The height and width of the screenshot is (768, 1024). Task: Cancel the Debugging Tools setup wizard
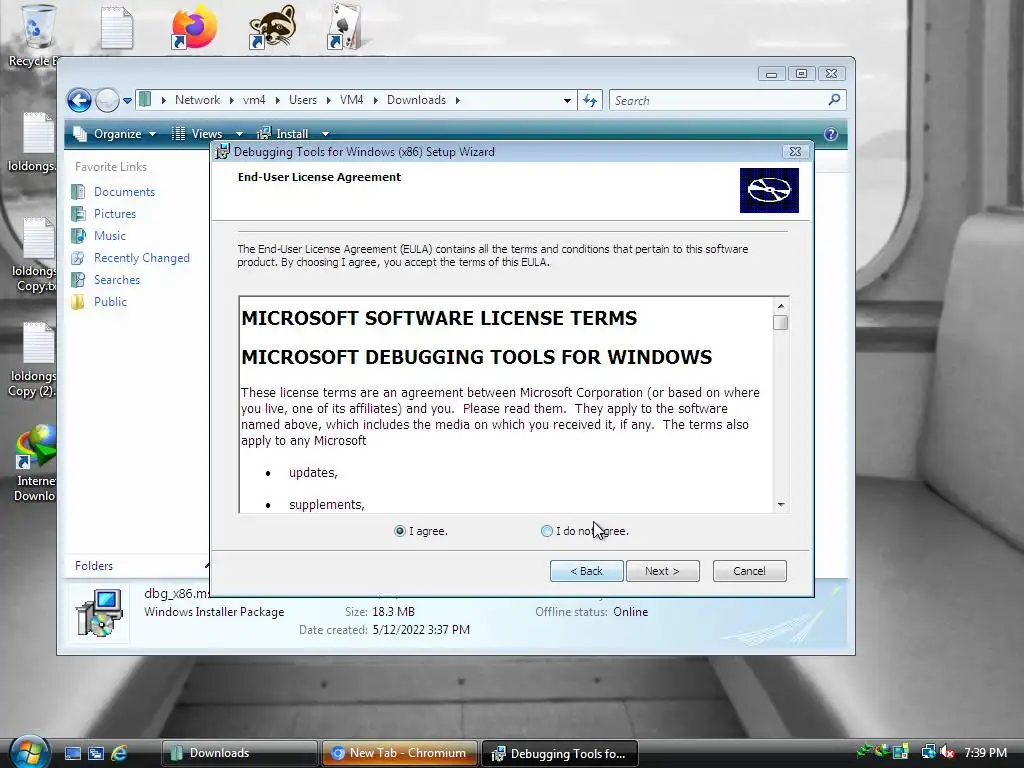(x=749, y=571)
